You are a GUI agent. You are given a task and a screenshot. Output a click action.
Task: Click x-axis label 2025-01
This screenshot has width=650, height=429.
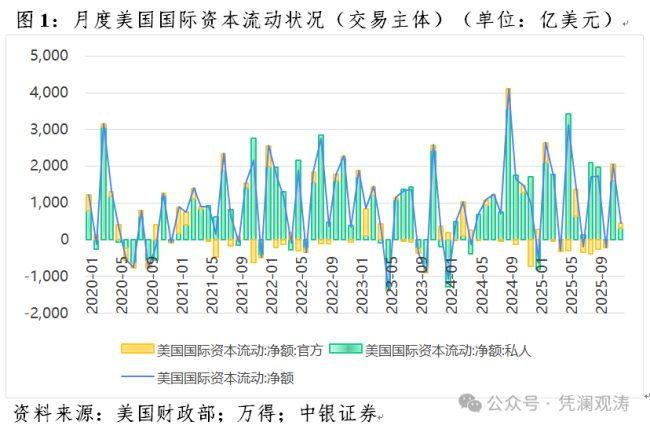click(x=542, y=285)
